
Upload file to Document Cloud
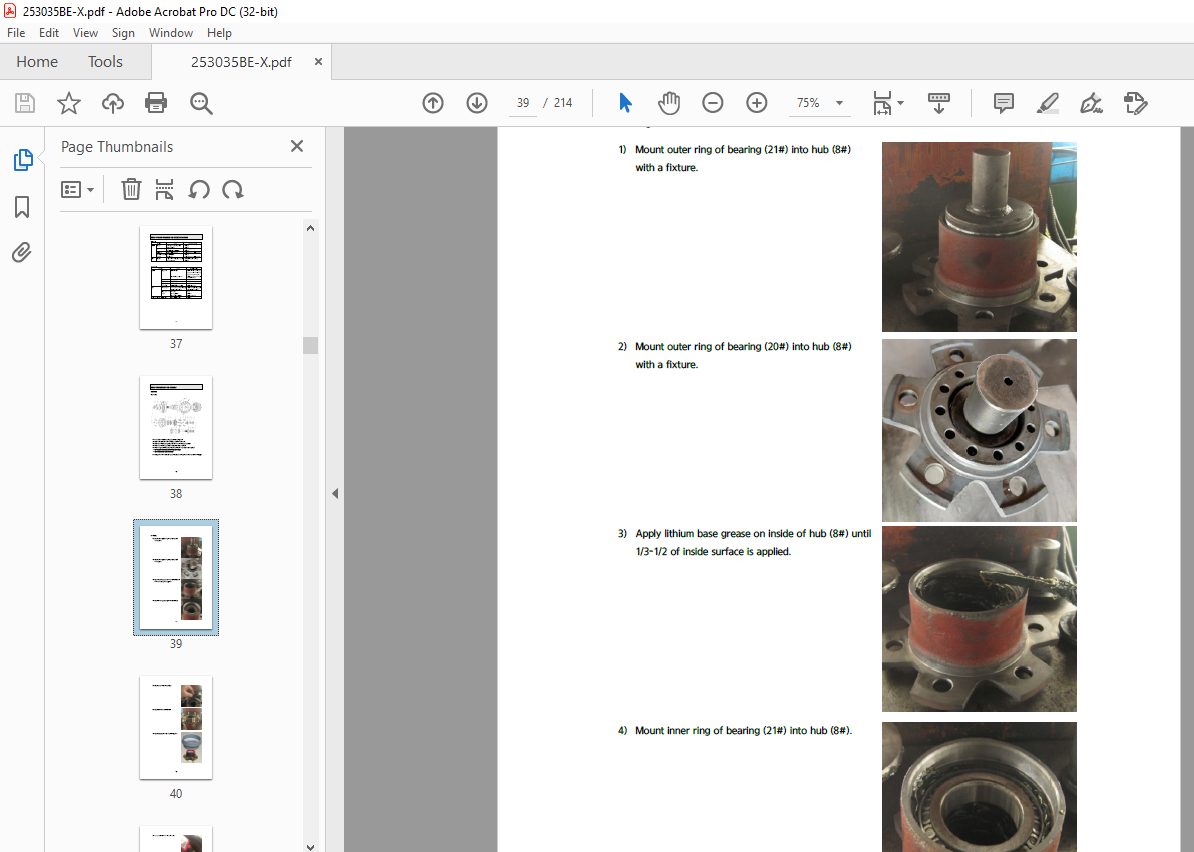click(x=113, y=103)
